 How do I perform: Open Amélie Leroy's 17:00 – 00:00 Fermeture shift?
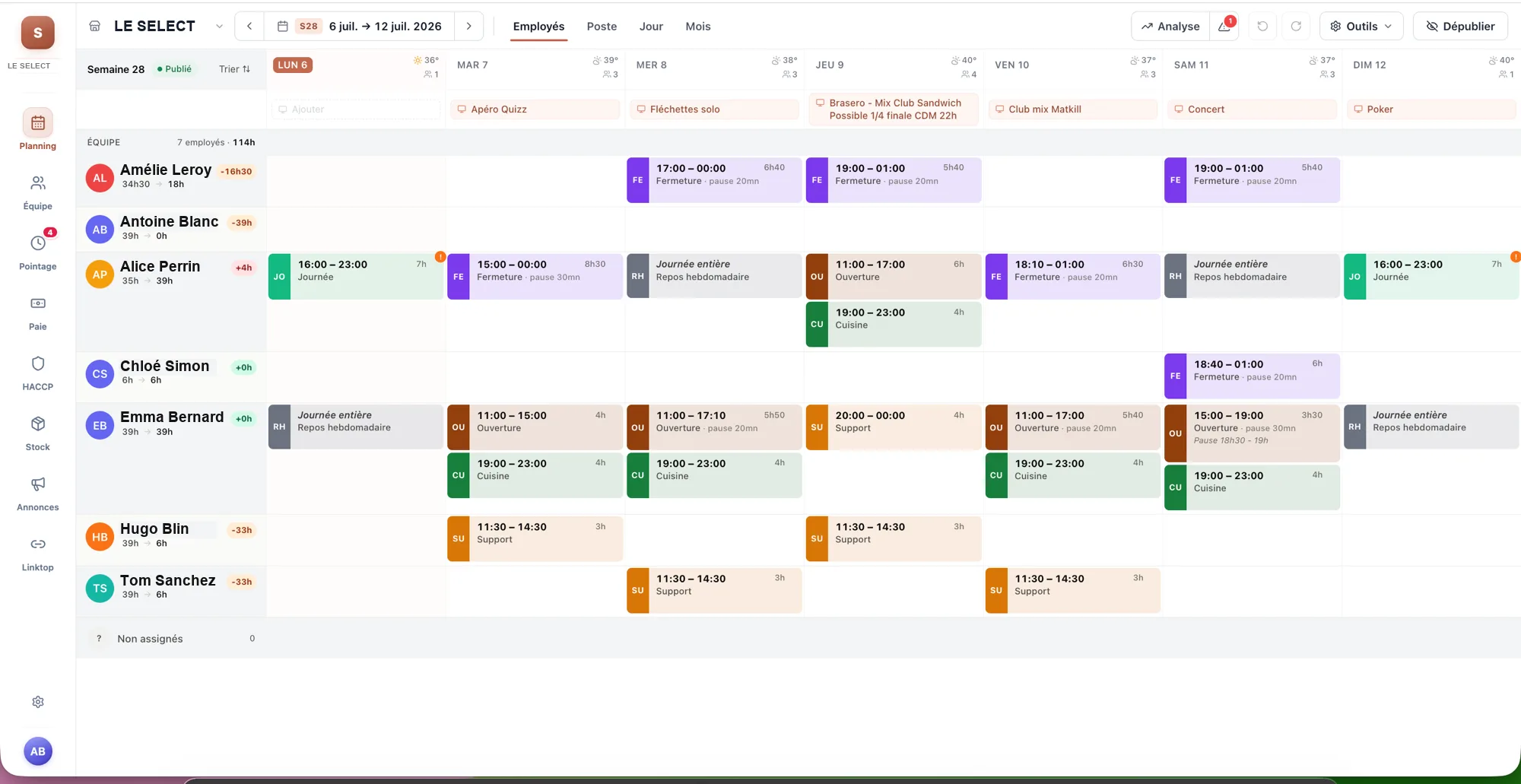[x=714, y=180]
